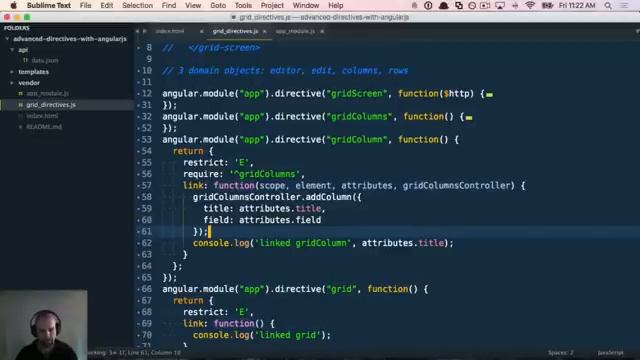Click console.log 'linked gridColumn' line
This screenshot has width=640, height=360.
click(323, 243)
